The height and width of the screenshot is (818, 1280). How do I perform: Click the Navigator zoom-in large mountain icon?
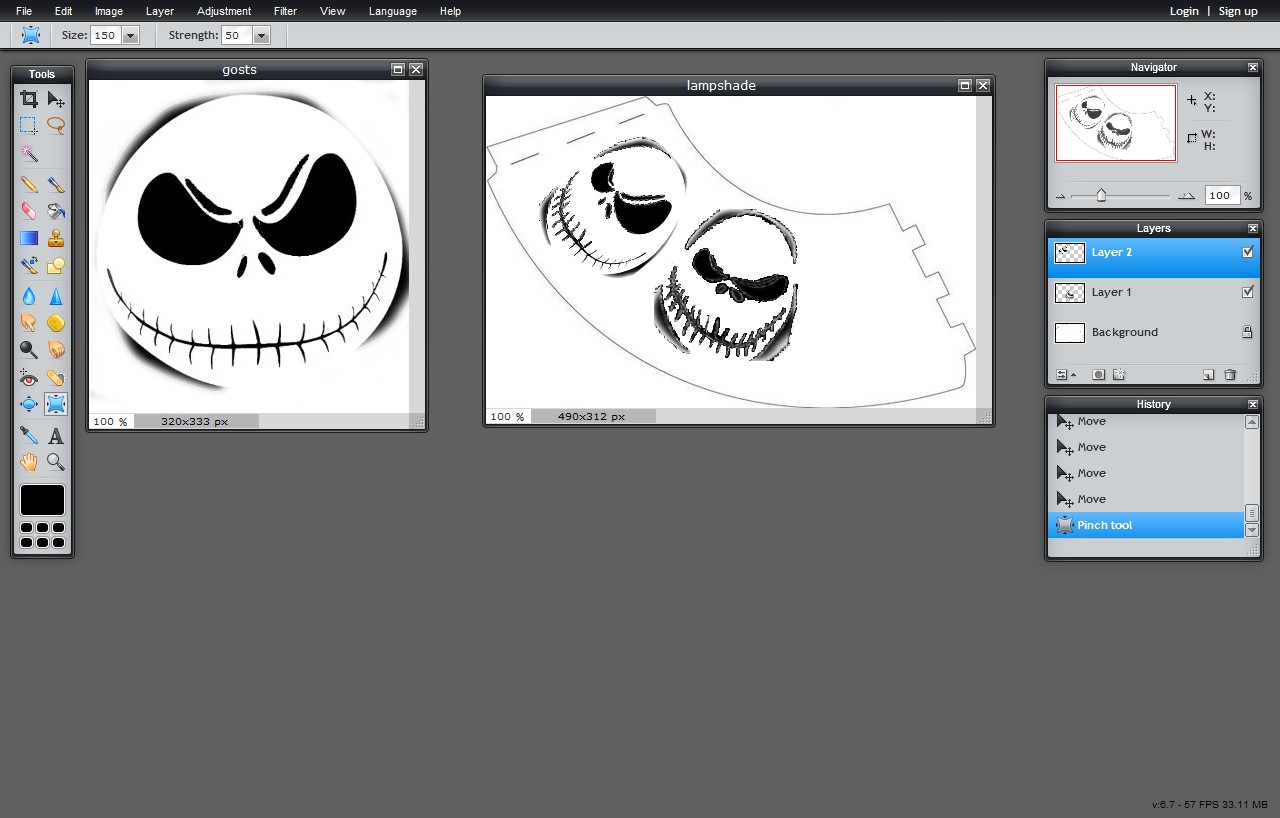pos(1186,196)
